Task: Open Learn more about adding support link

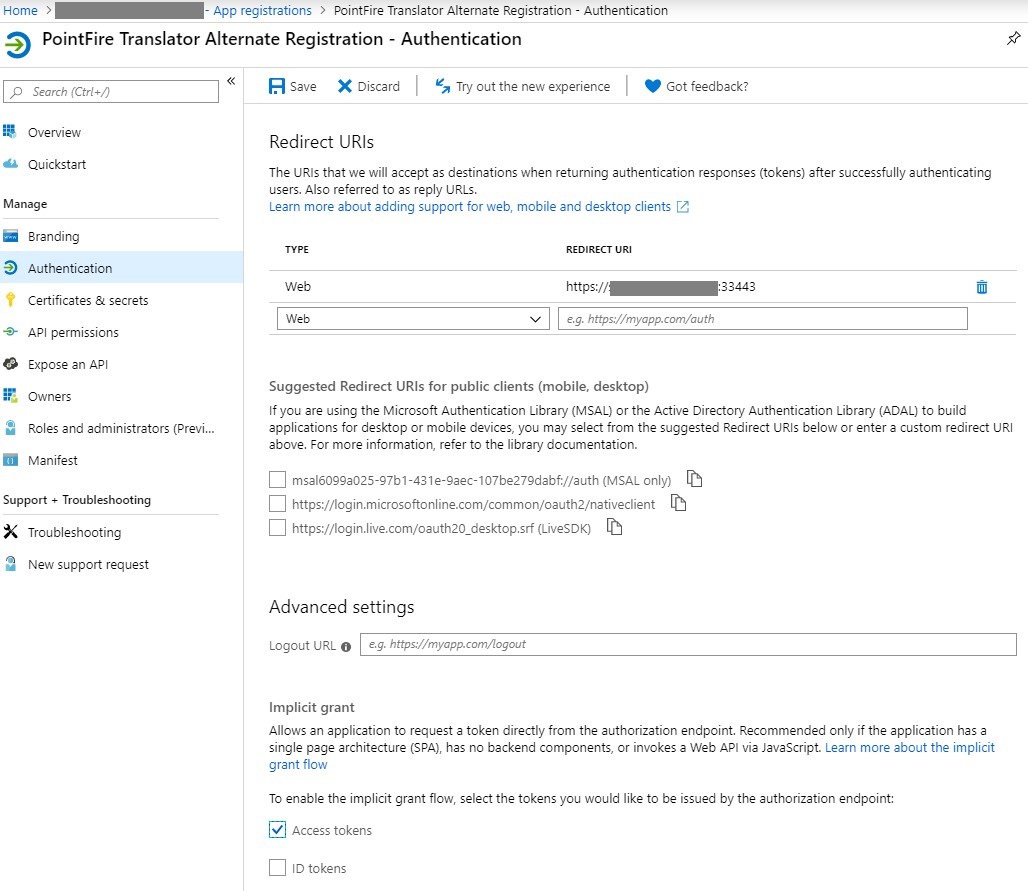Action: pos(470,207)
